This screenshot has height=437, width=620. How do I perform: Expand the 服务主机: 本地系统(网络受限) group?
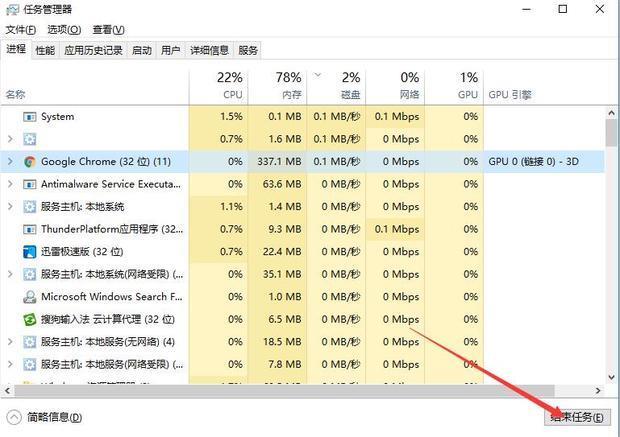[10, 274]
